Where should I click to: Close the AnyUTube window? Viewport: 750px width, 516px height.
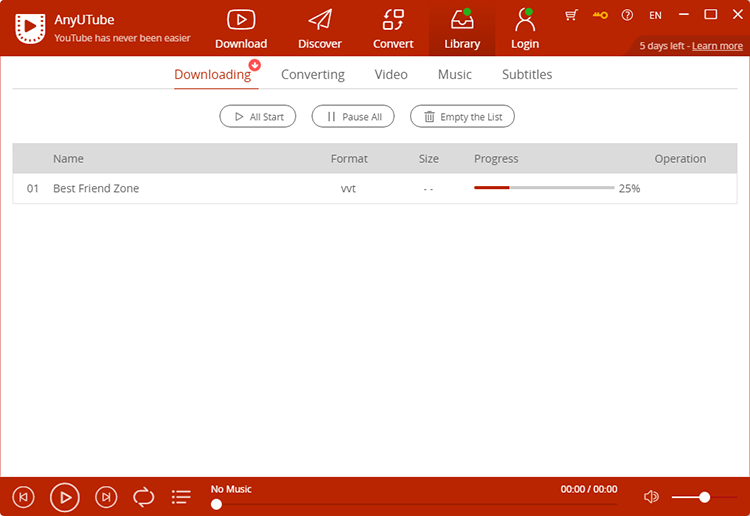coord(738,15)
